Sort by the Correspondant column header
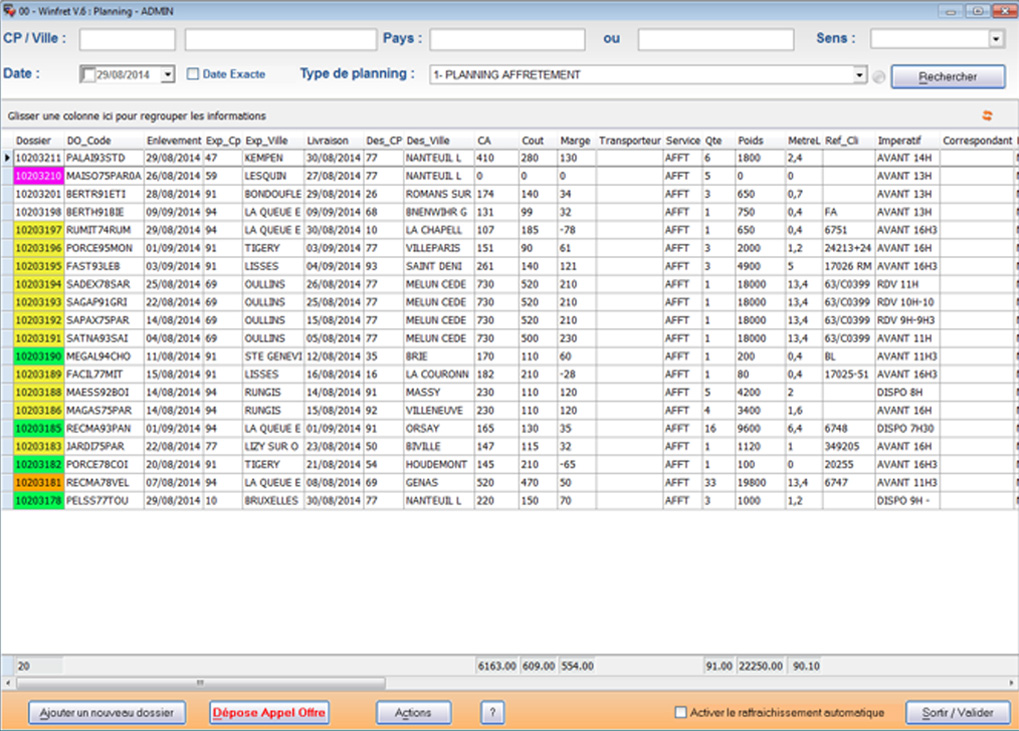 click(977, 140)
